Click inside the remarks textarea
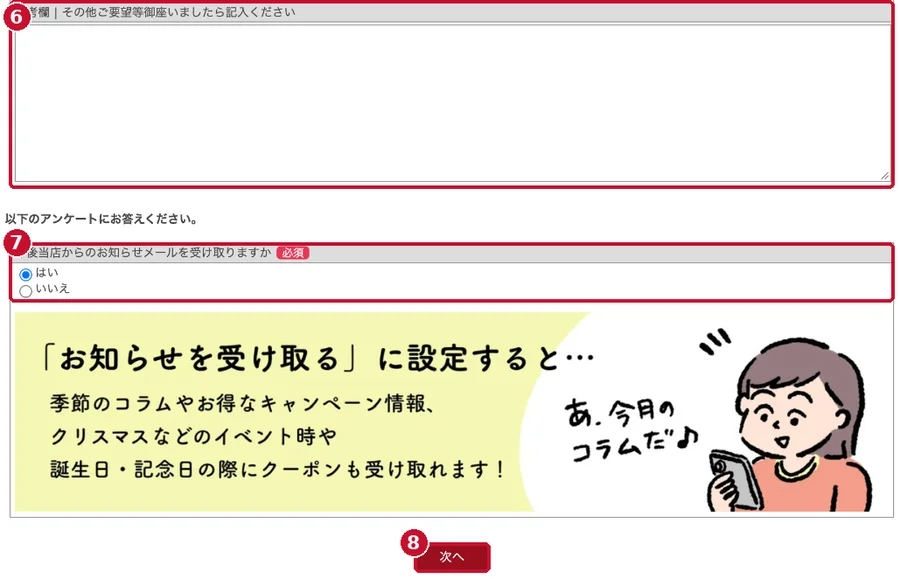 click(x=452, y=103)
